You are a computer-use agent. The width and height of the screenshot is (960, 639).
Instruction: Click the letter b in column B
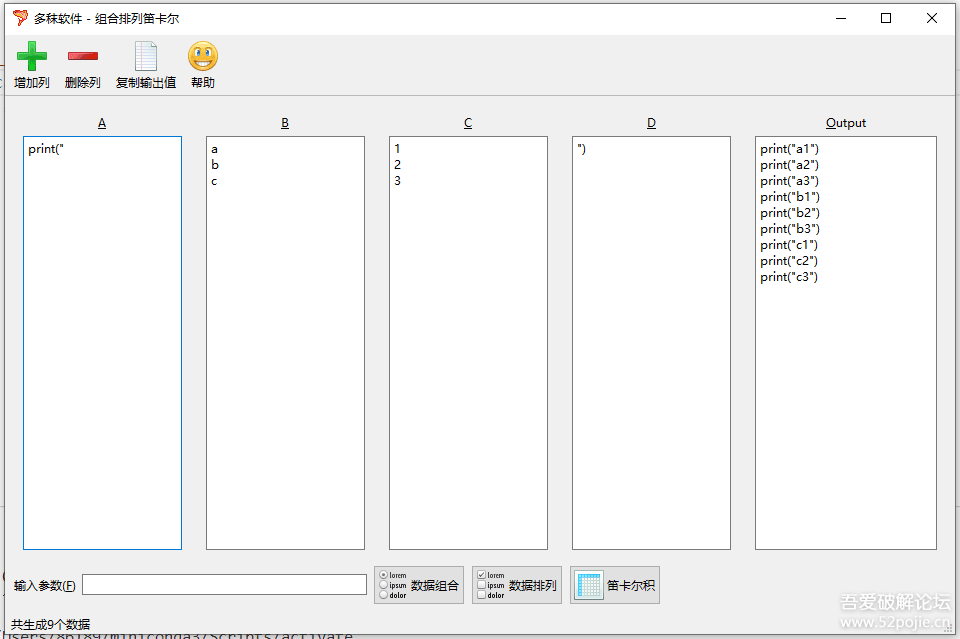(x=215, y=165)
